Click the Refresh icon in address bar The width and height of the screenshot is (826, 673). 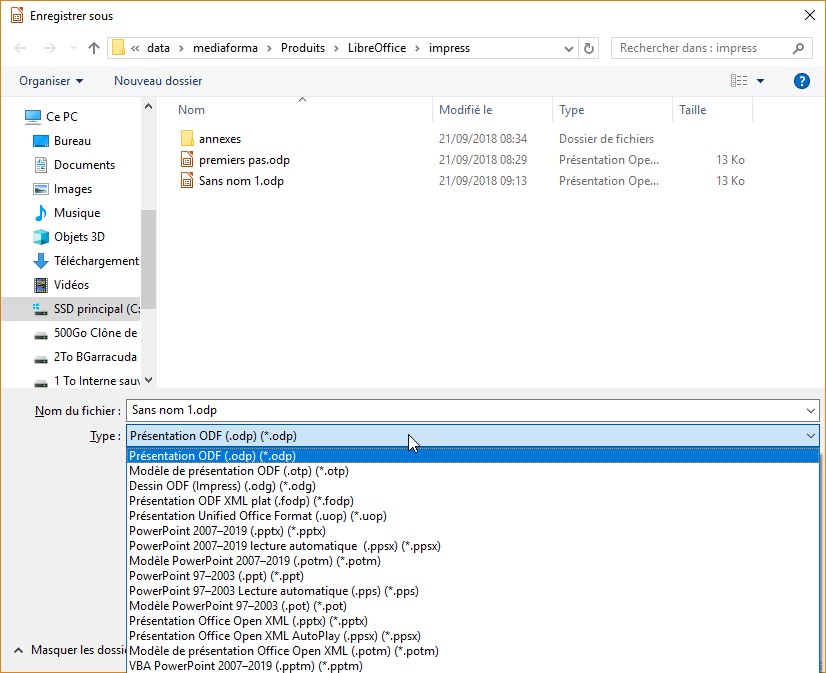pyautogui.click(x=589, y=48)
